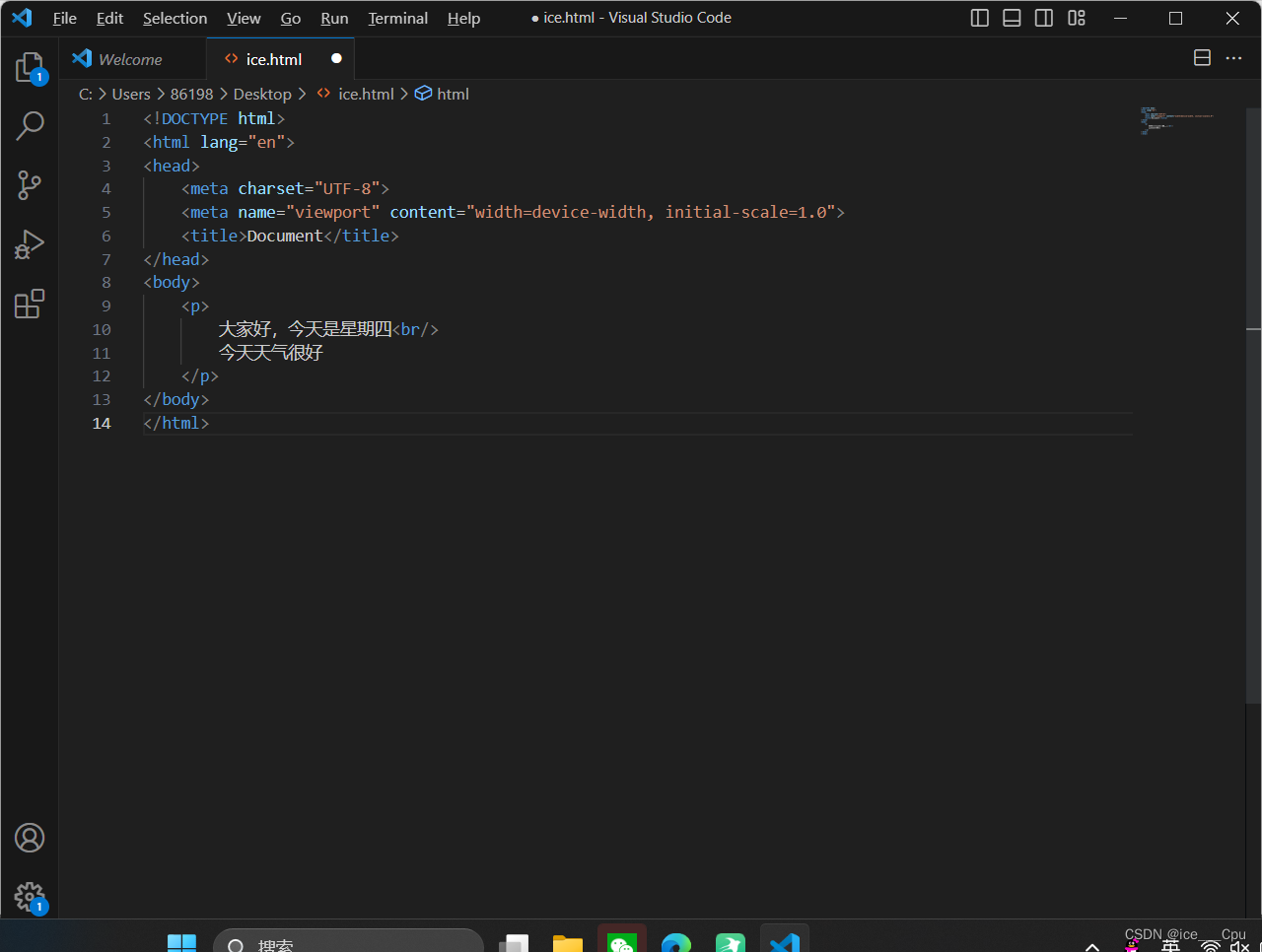Click charset="UTF-8" in the meta tag
Viewport: 1262px width, 952px height.
click(x=309, y=188)
